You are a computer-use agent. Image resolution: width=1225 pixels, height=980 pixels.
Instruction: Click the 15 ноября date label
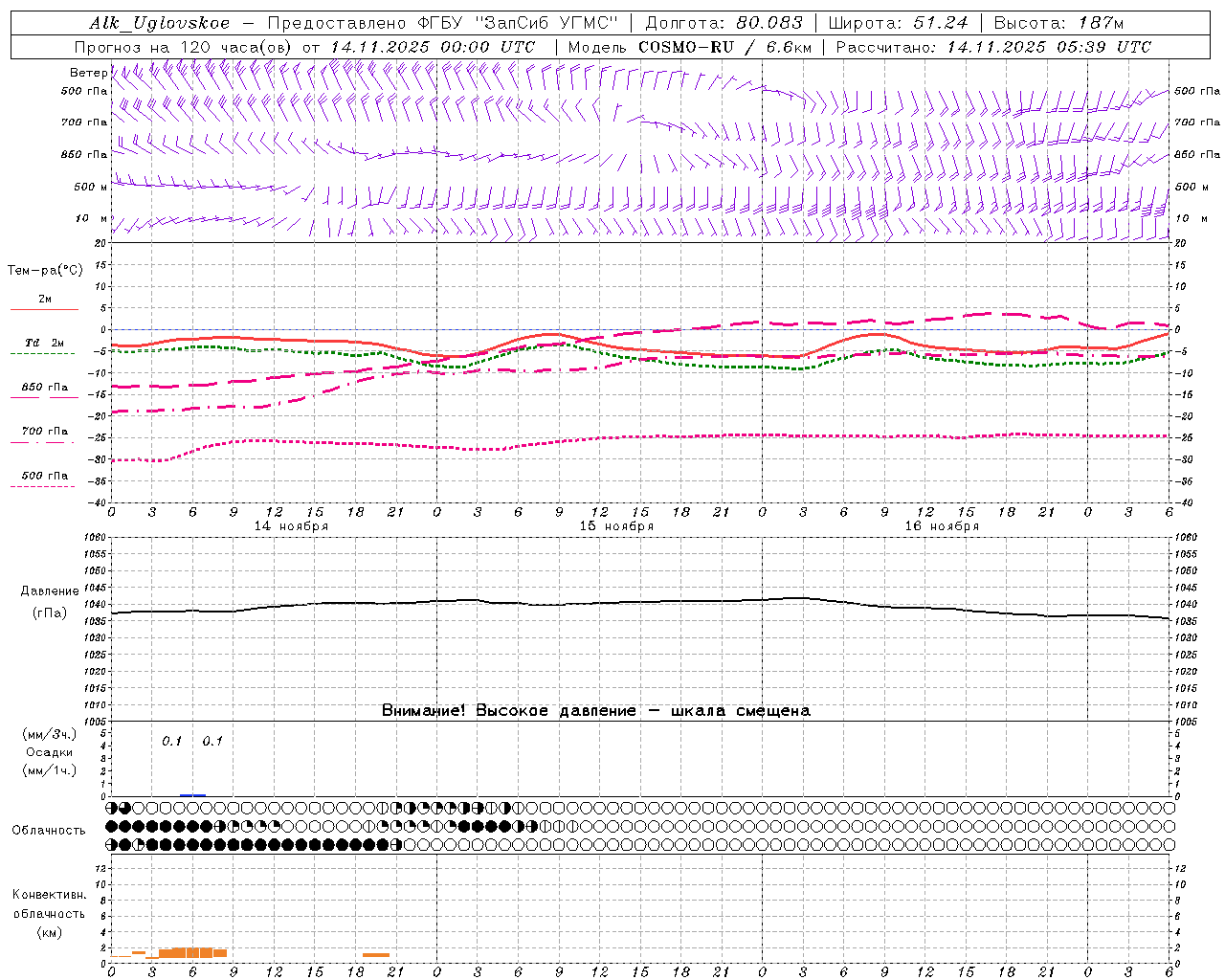tap(616, 526)
